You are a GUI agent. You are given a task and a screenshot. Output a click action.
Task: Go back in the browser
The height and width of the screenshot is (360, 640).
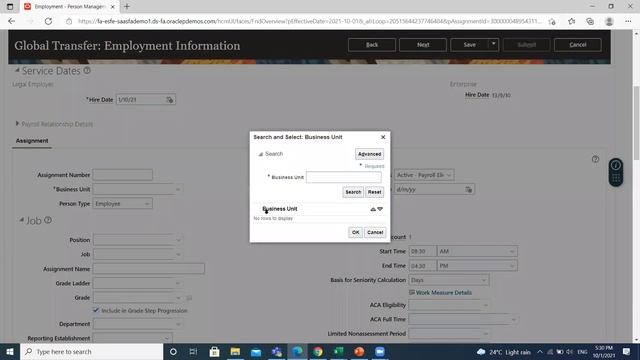click(11, 21)
